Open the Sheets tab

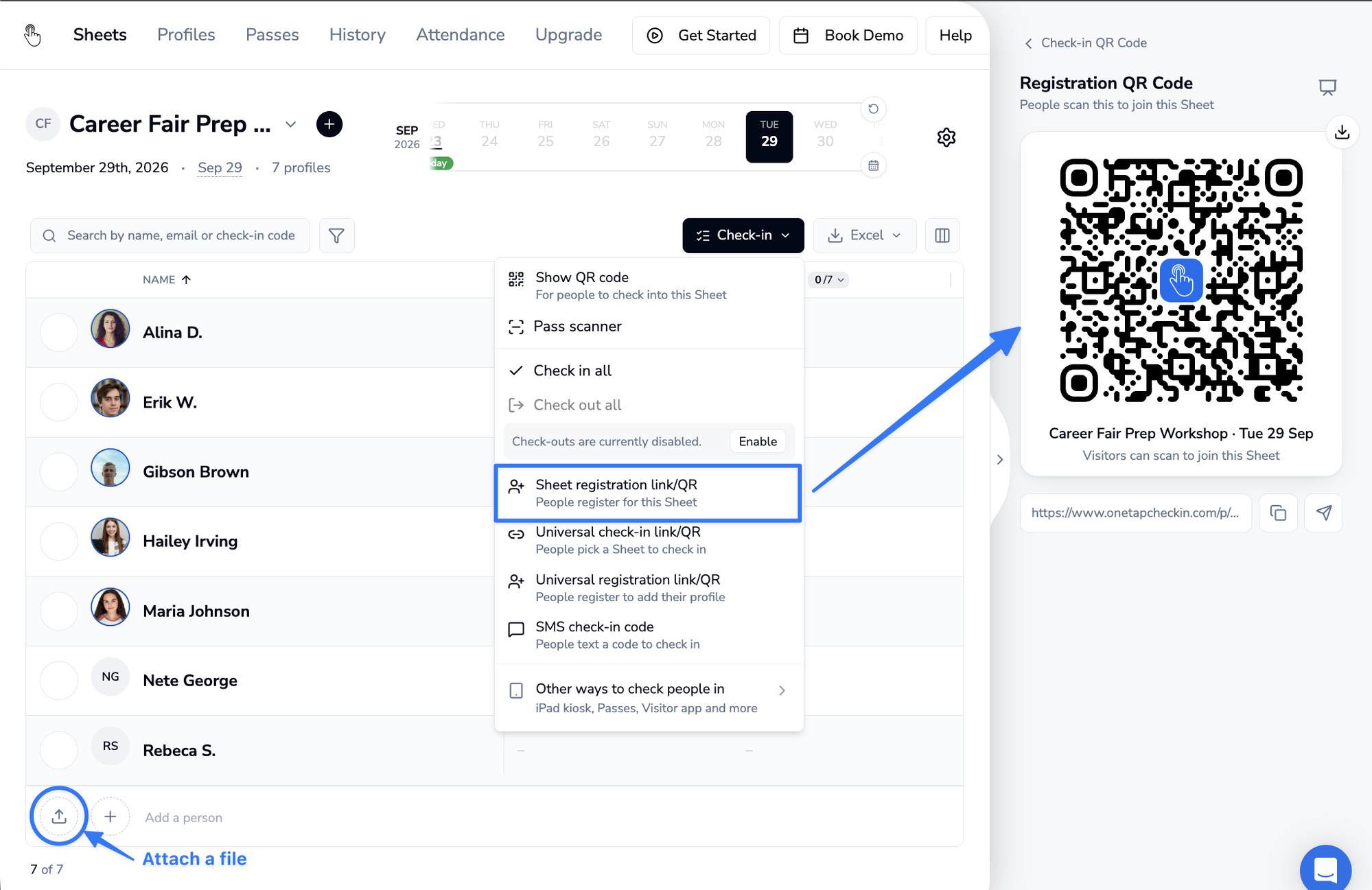tap(100, 35)
